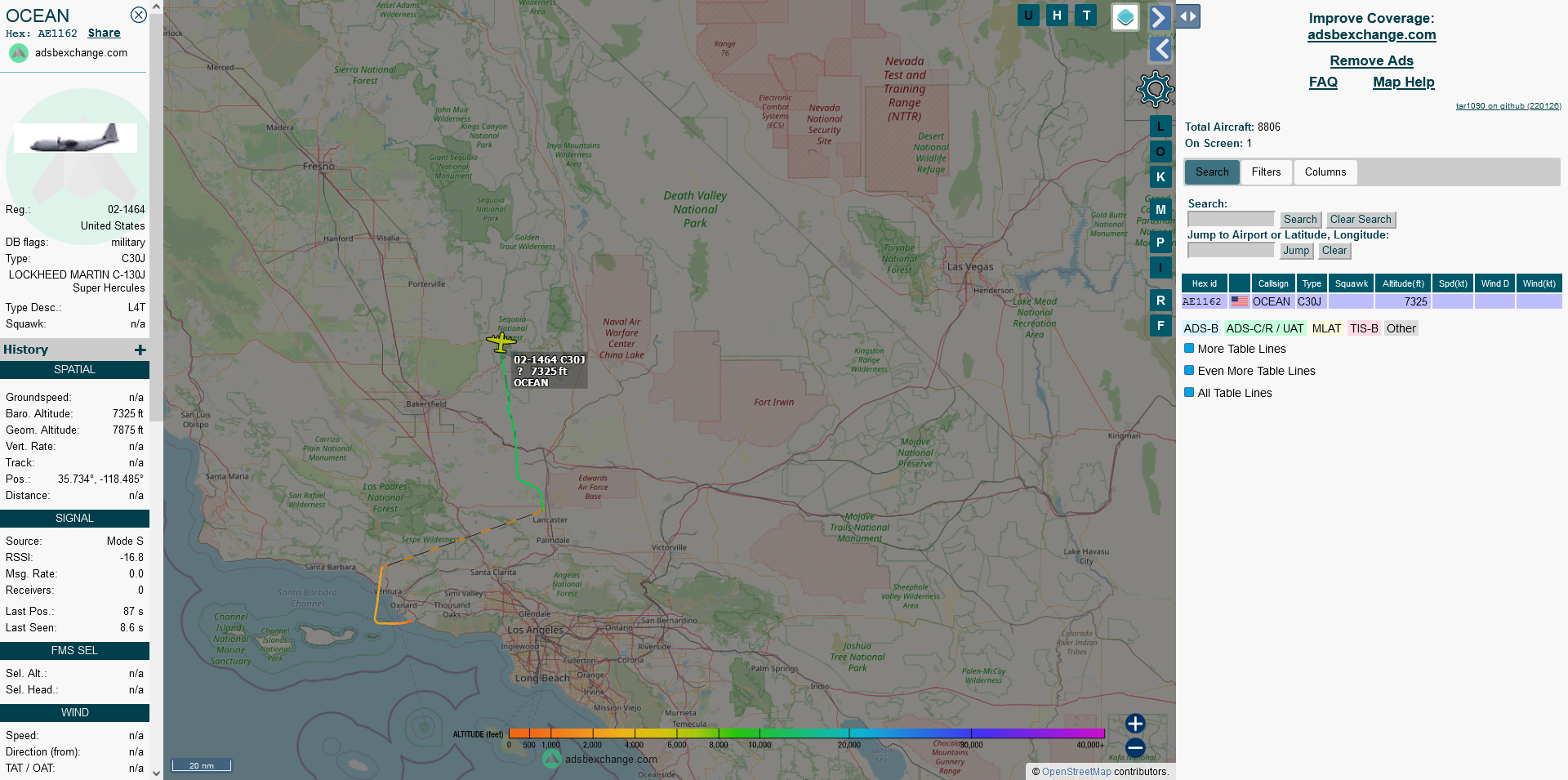Image resolution: width=1568 pixels, height=780 pixels.
Task: Enable More Table Lines checkbox
Action: (1189, 349)
